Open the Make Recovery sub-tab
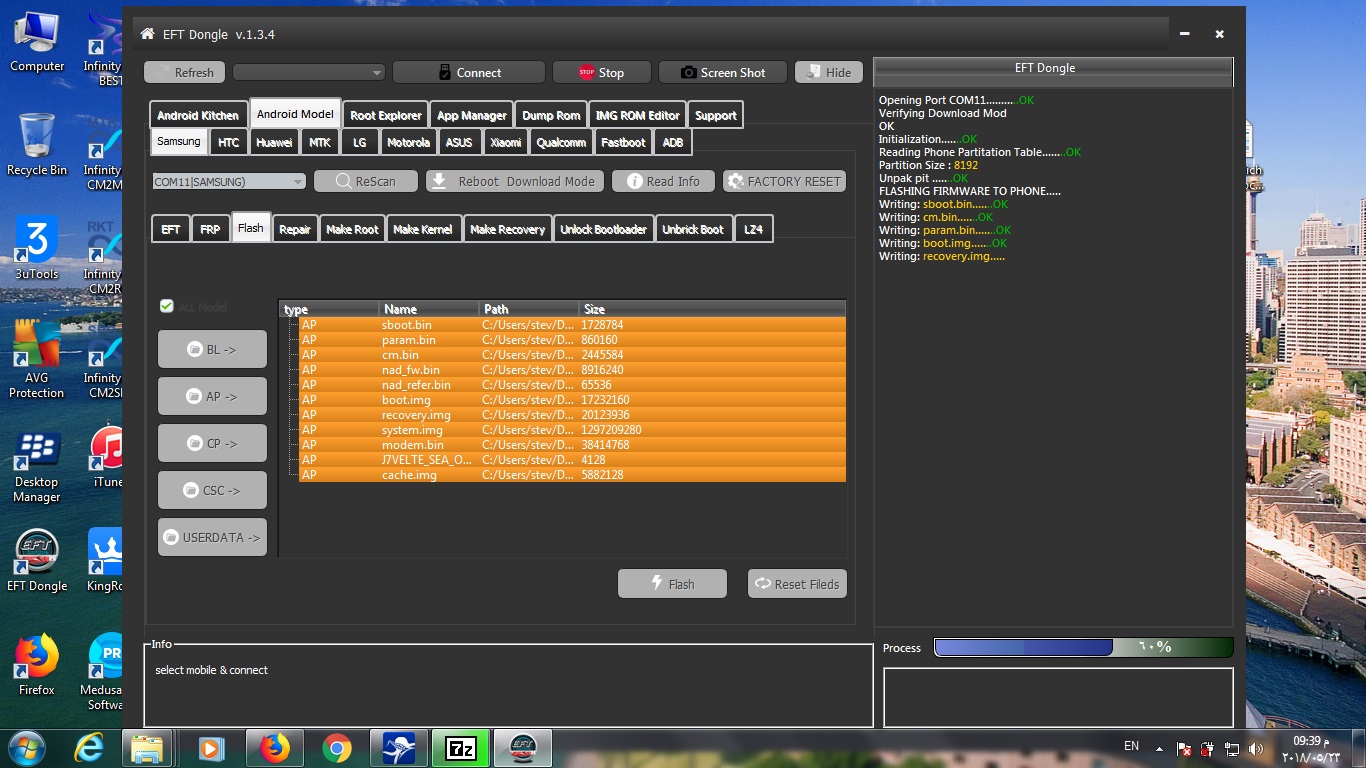Viewport: 1366px width, 768px height. [x=508, y=229]
